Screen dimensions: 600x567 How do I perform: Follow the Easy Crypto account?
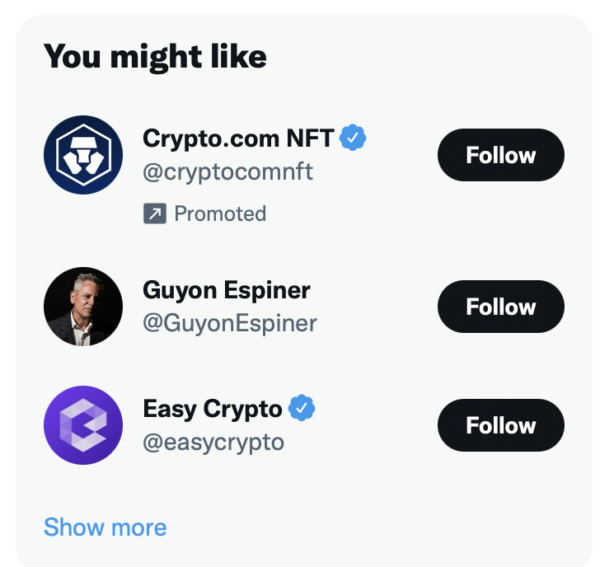coord(500,425)
